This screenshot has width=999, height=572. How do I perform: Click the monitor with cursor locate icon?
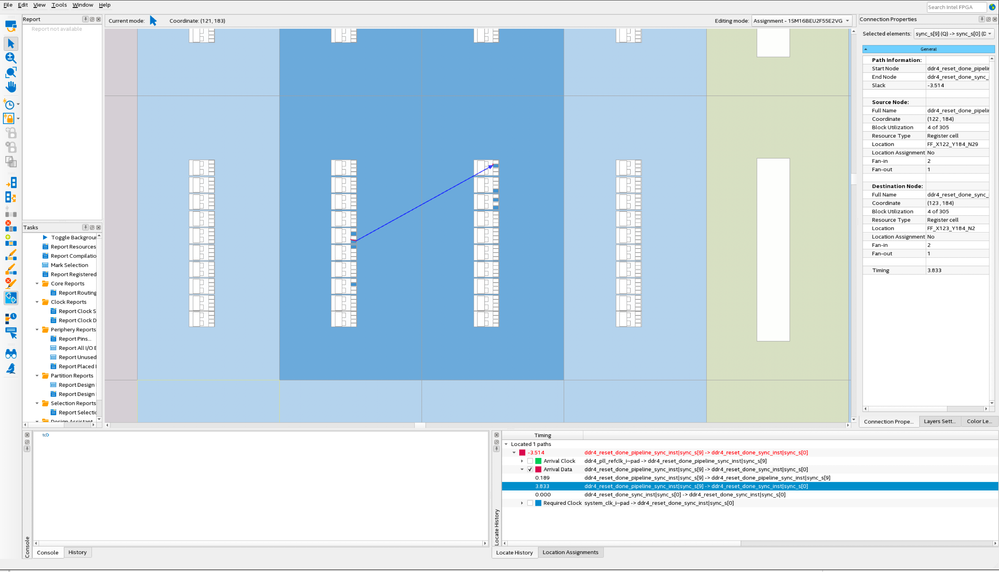(11, 332)
